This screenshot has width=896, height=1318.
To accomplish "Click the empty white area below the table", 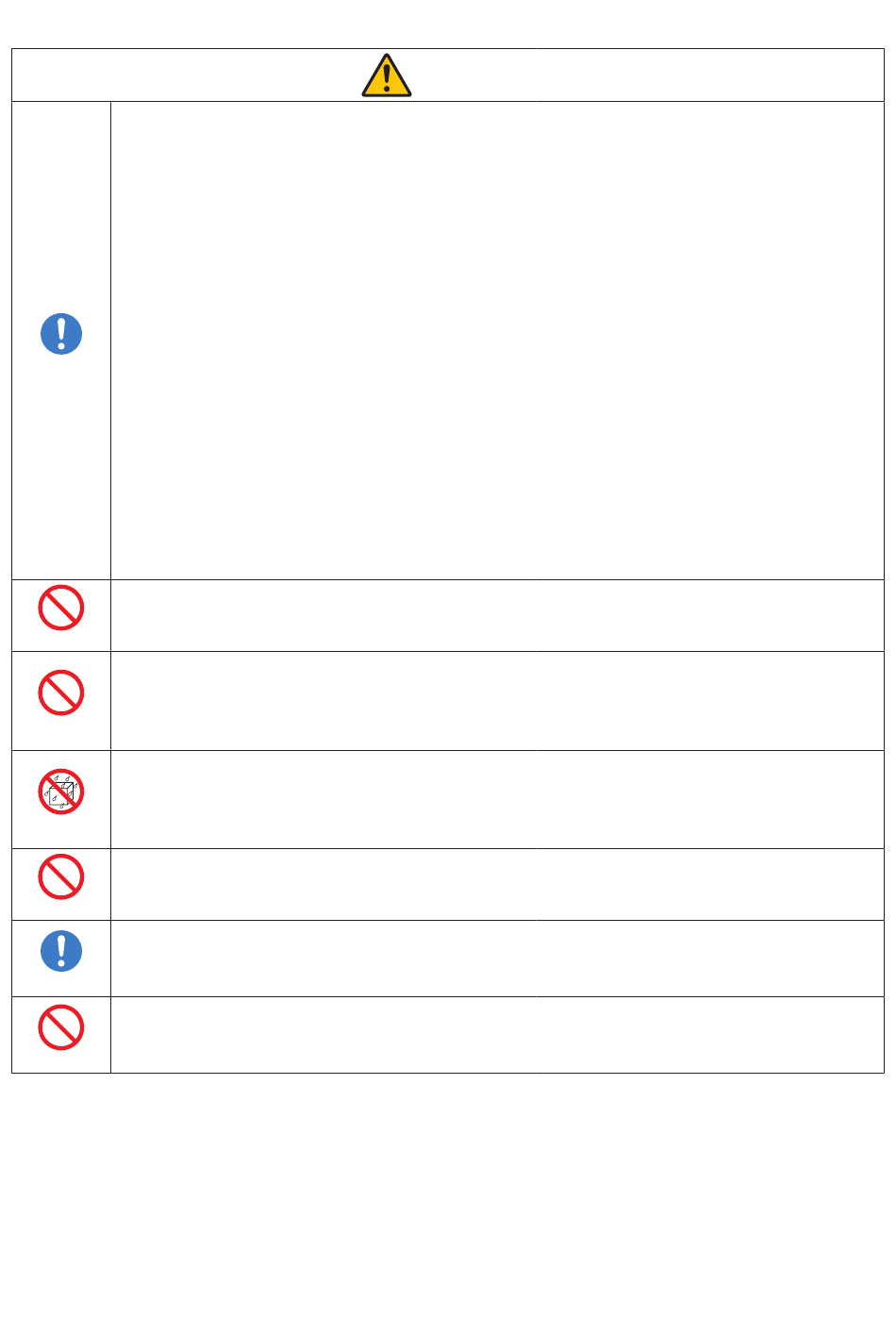I will 448,1193.
